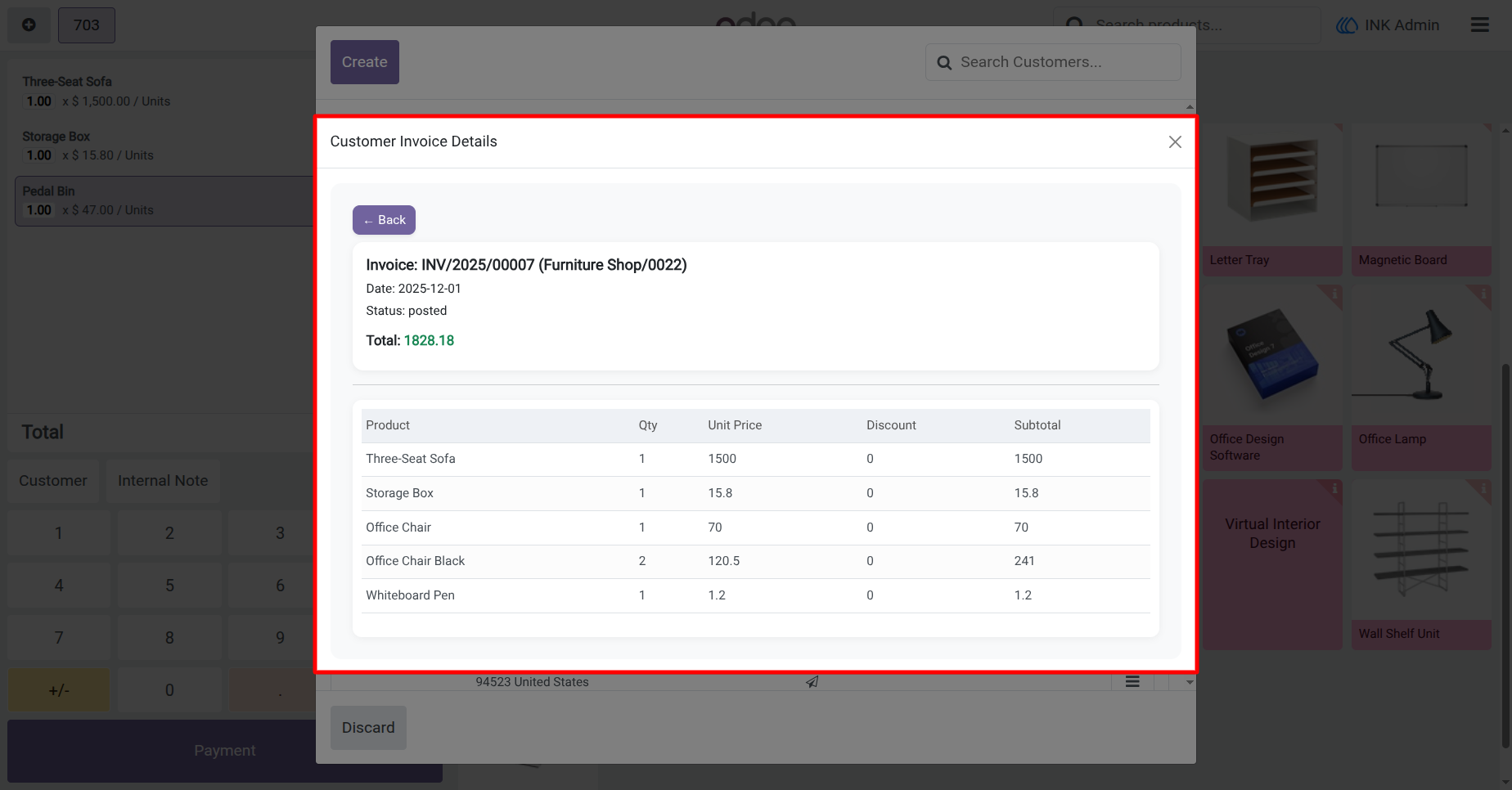Open the INK Admin user menu
Viewport: 1512px width, 790px height.
(x=1388, y=25)
